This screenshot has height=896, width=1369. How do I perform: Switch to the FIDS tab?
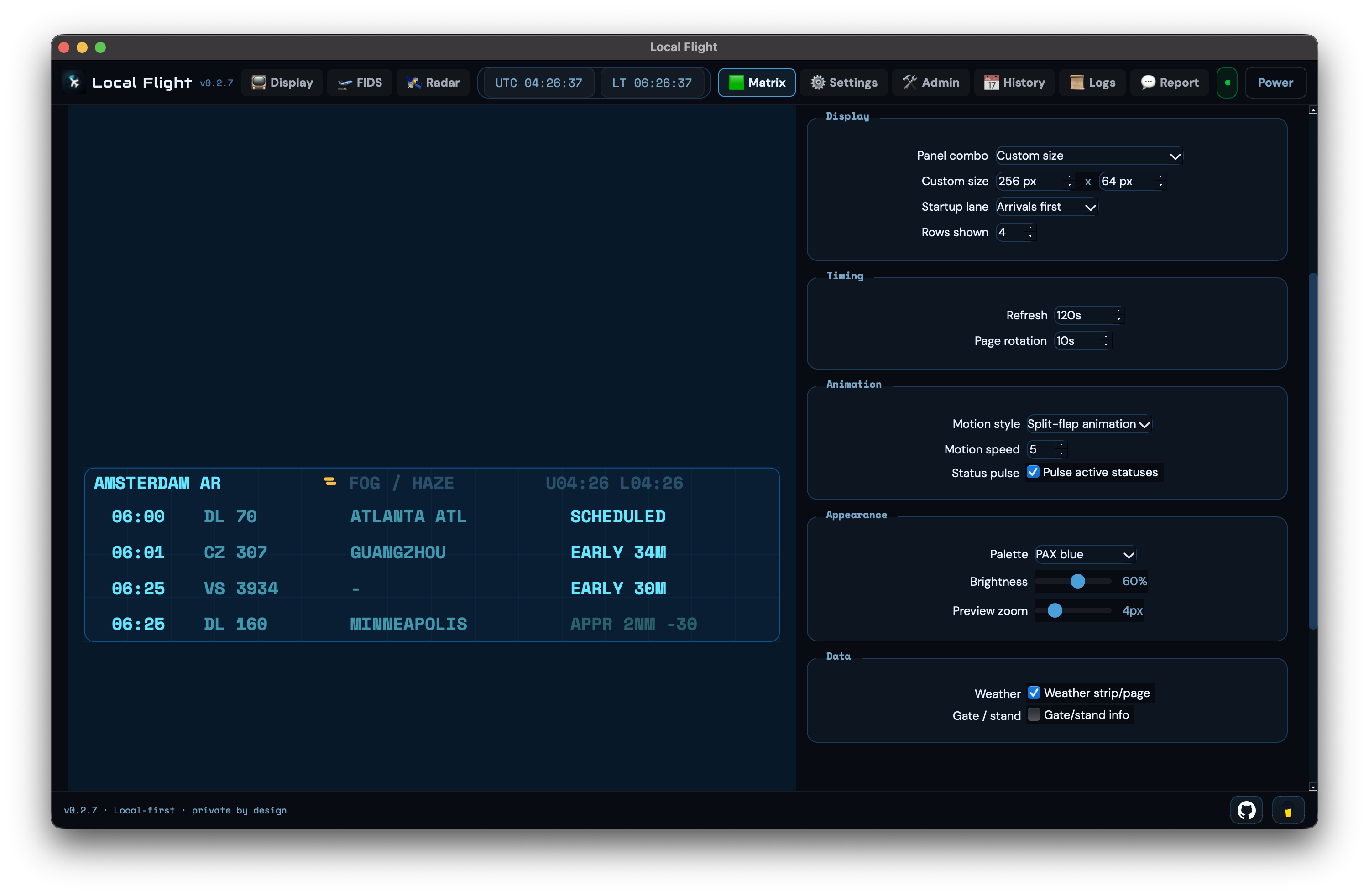[360, 82]
